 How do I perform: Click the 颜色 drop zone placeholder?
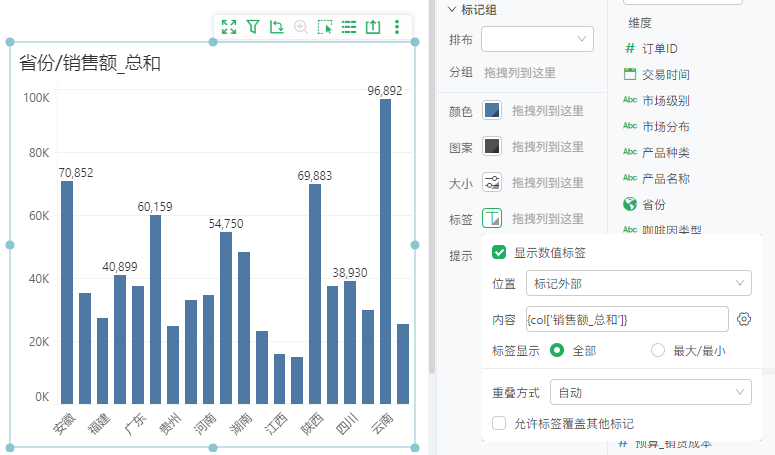548,111
